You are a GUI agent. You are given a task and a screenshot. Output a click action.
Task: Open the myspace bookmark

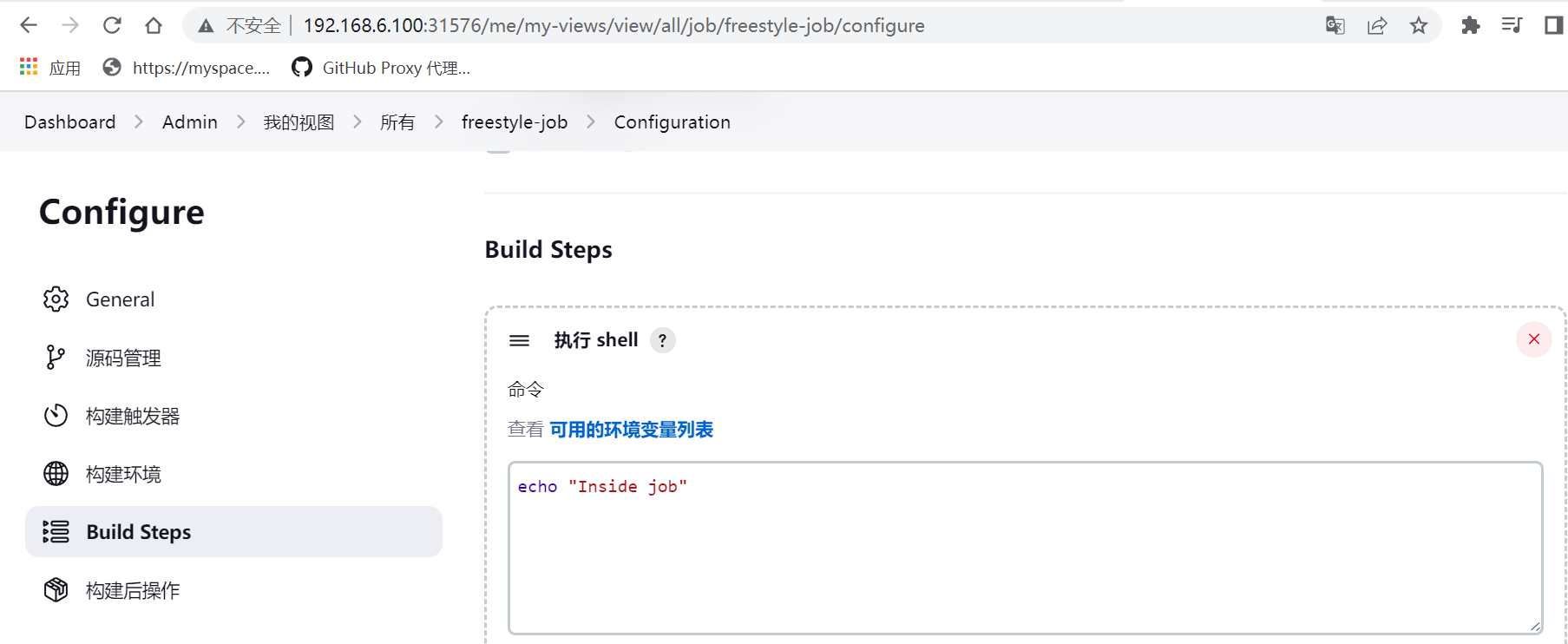[187, 67]
